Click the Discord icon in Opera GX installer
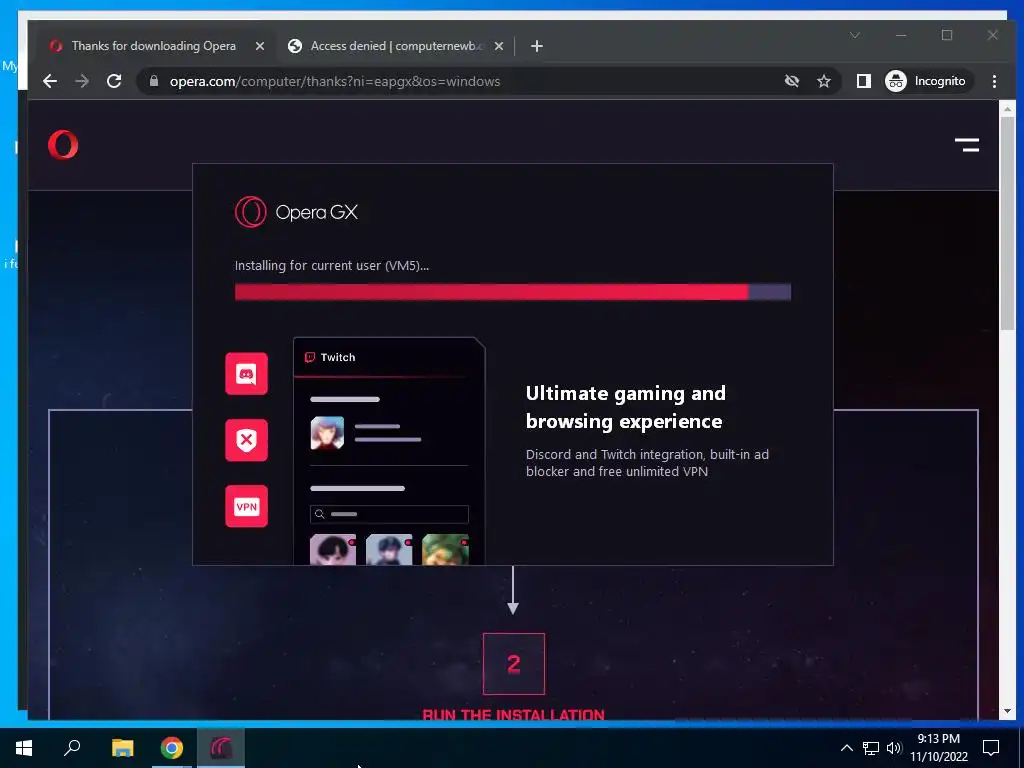Image resolution: width=1024 pixels, height=768 pixels. pos(246,374)
